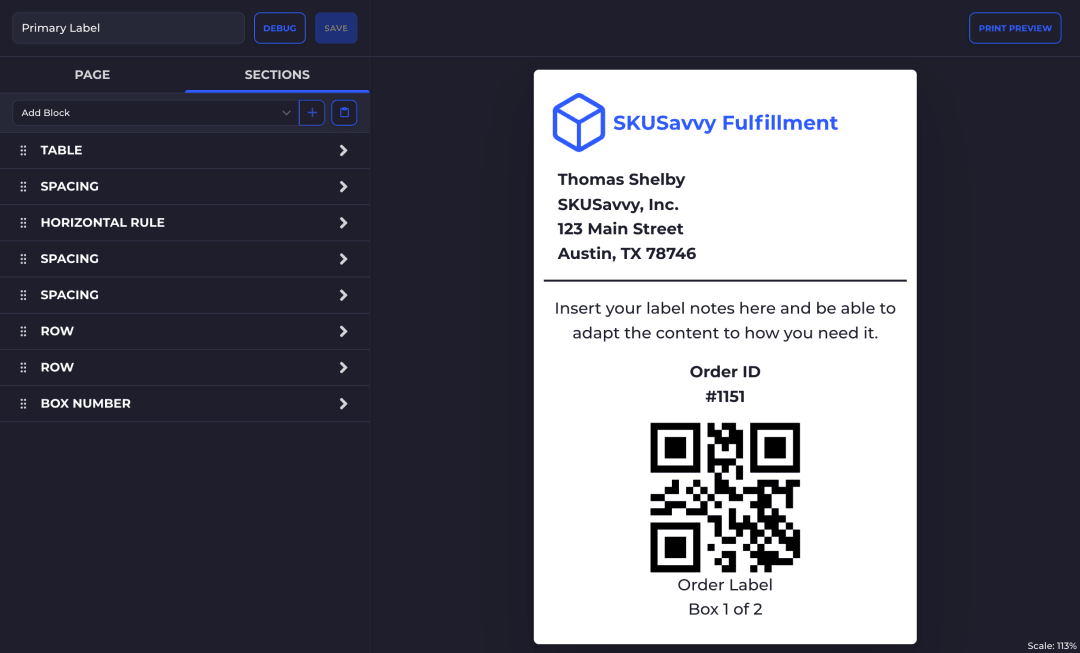The image size is (1080, 653).
Task: Click 'Box 1 of 2' text
Action: pyautogui.click(x=725, y=610)
